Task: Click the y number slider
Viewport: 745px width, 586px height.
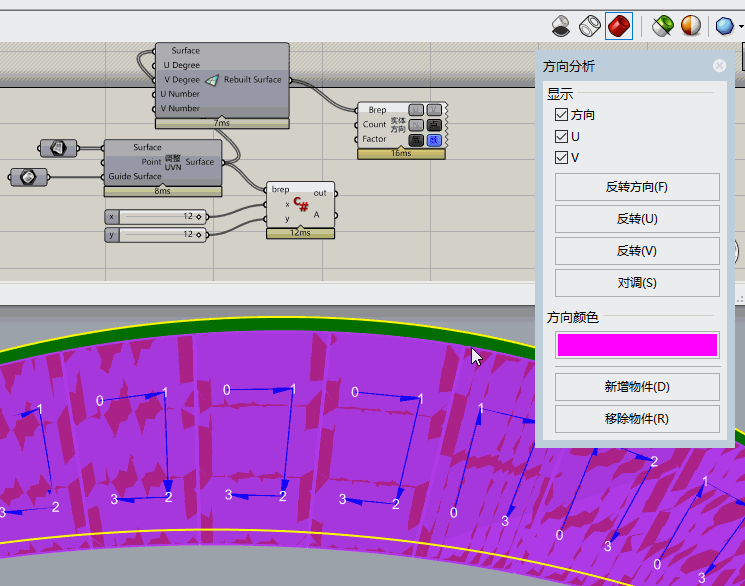Action: [156, 235]
